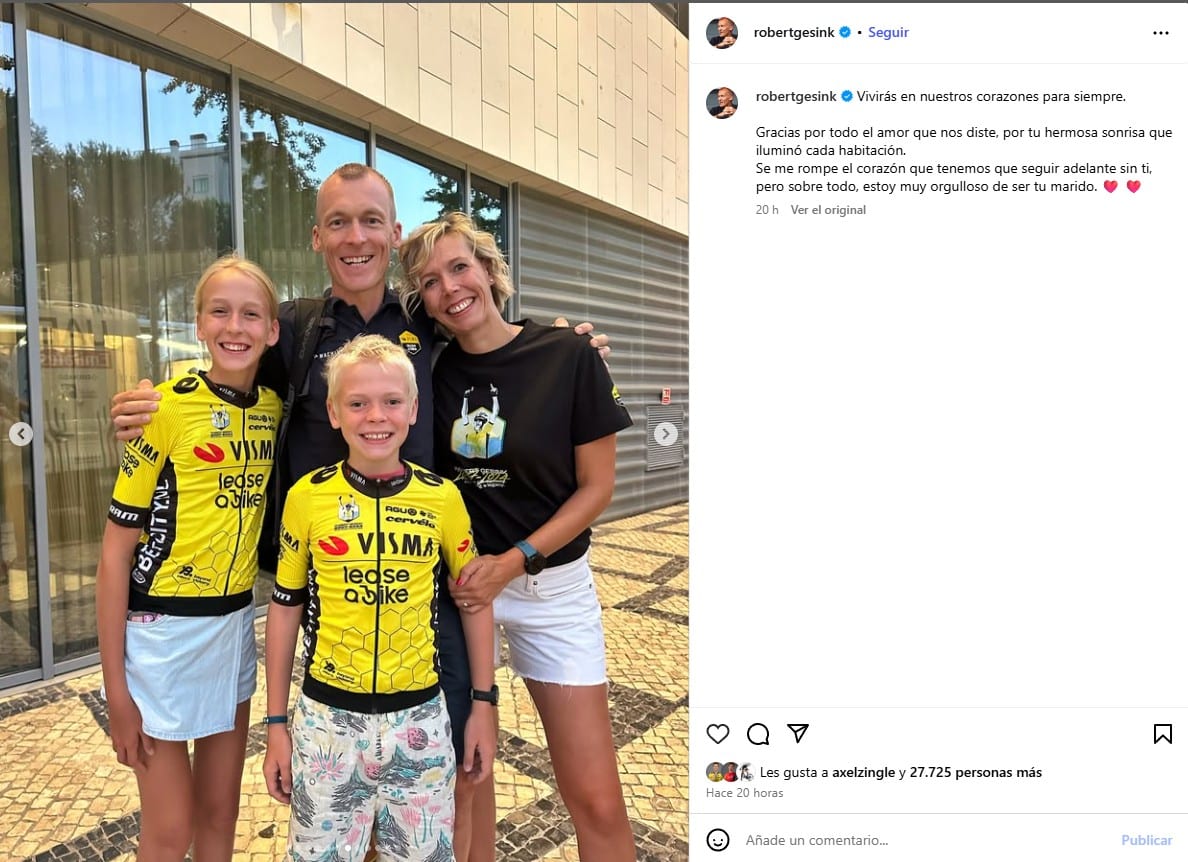Show original text with Ver el original
The width and height of the screenshot is (1188, 862).
(x=827, y=210)
